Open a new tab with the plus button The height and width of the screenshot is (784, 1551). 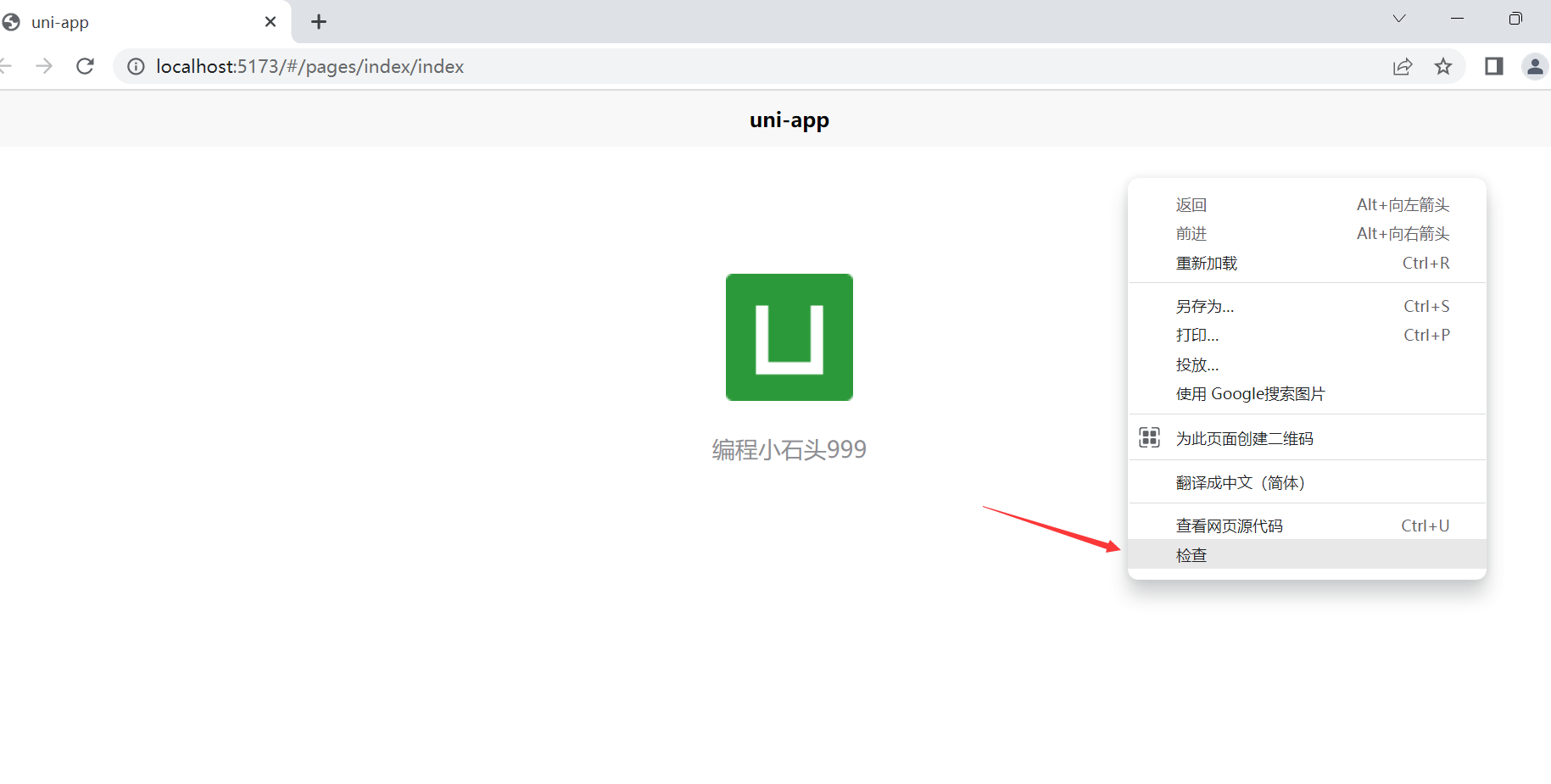tap(319, 22)
